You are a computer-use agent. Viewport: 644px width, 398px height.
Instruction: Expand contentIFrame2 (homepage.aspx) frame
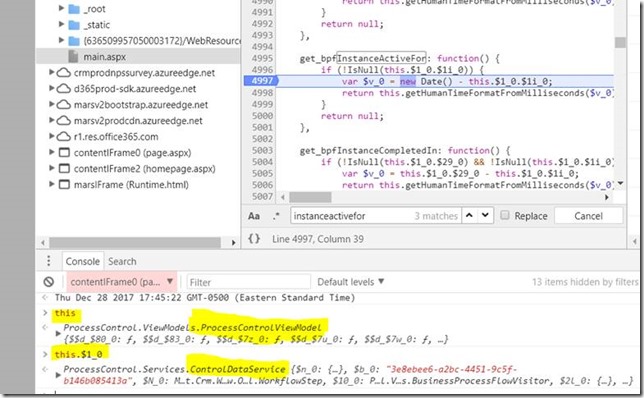coord(51,168)
